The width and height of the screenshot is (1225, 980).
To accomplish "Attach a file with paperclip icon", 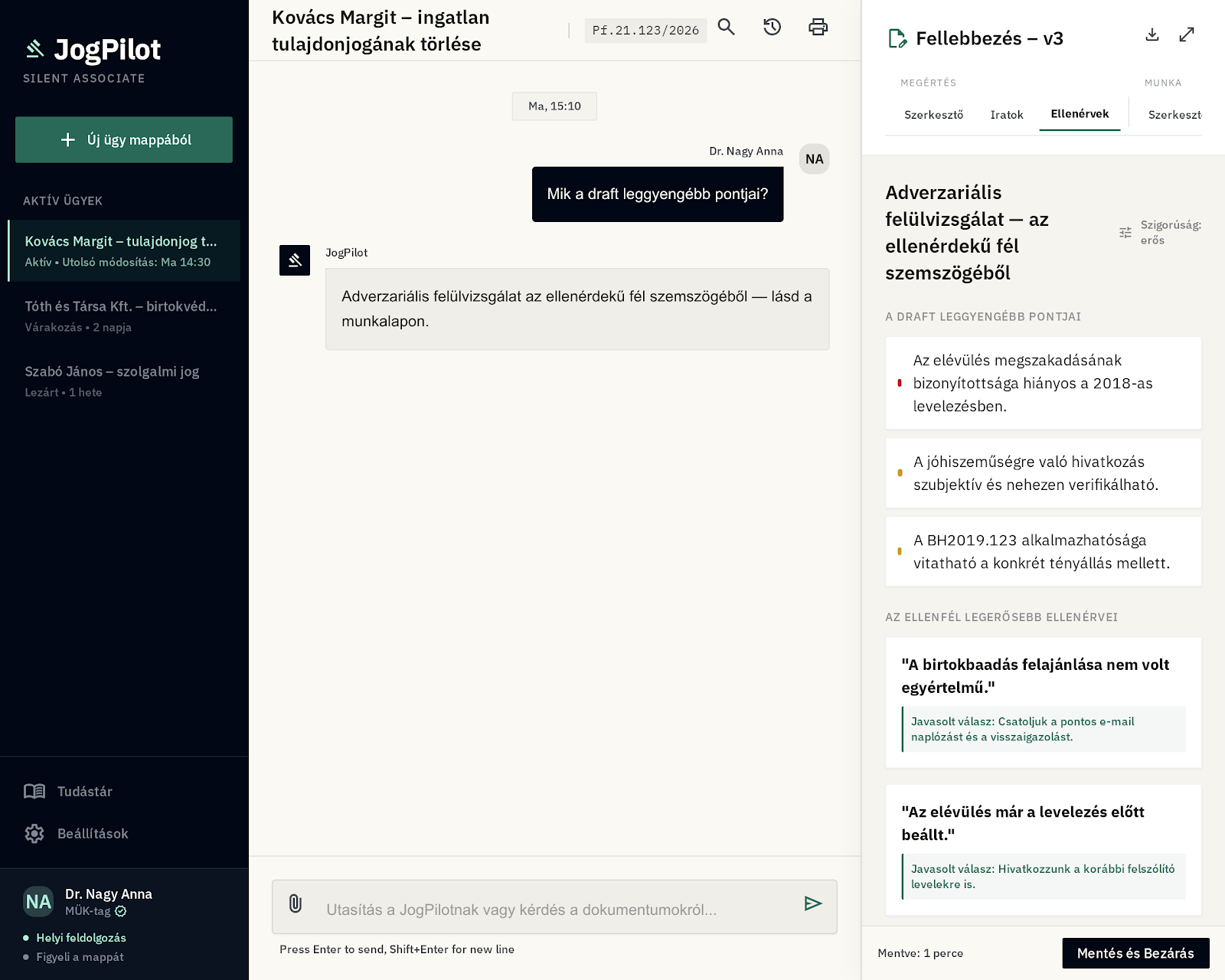I will [296, 904].
